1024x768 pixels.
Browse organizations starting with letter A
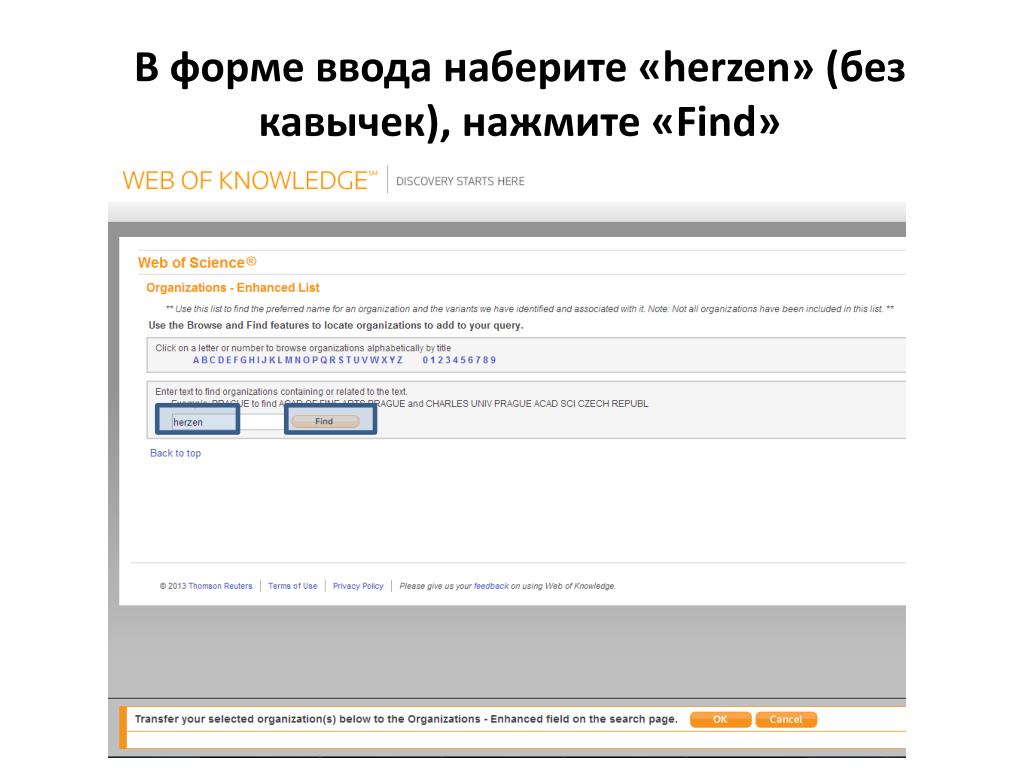coord(196,360)
